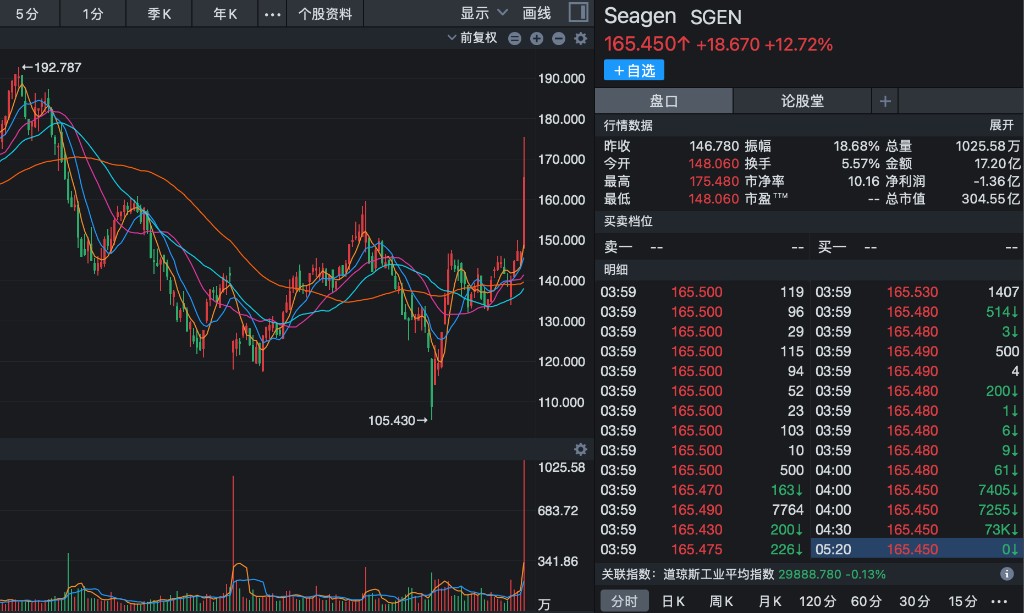Open the 前复权 adjustment dropdown

[471, 39]
